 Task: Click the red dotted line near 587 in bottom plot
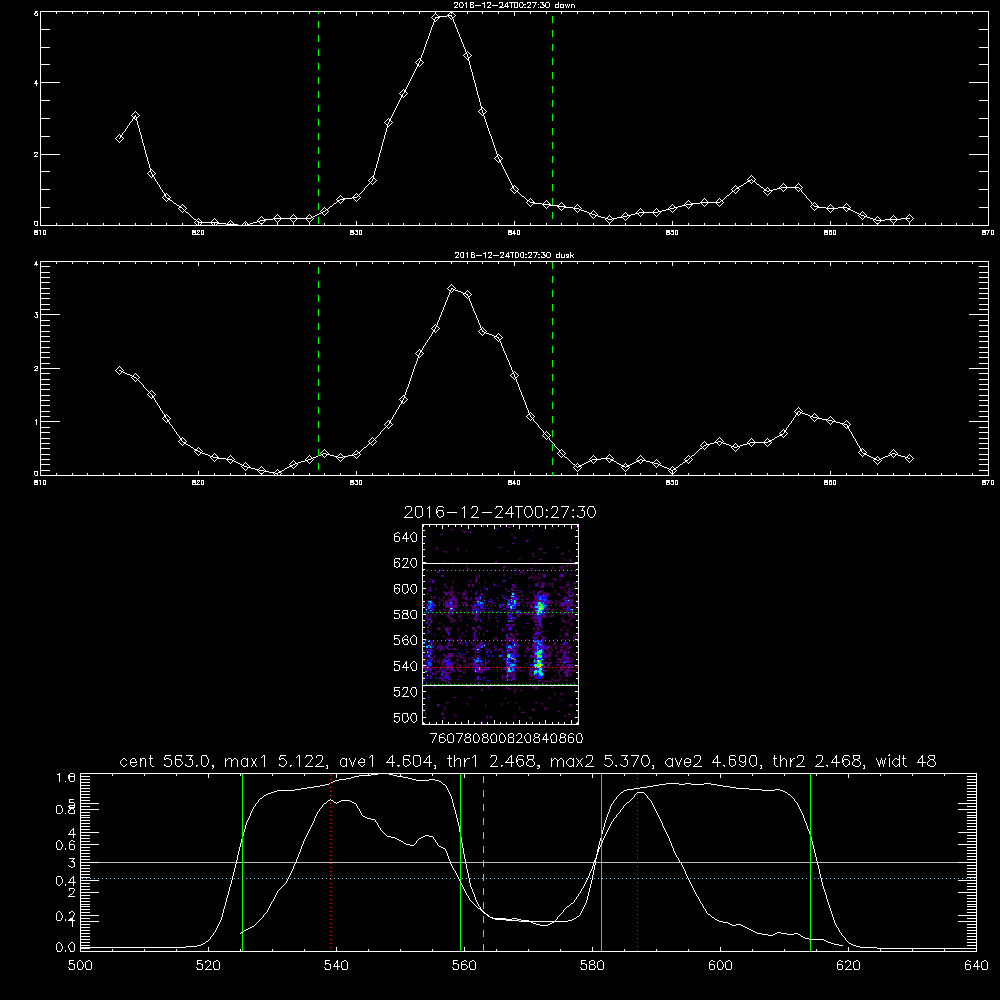637,862
